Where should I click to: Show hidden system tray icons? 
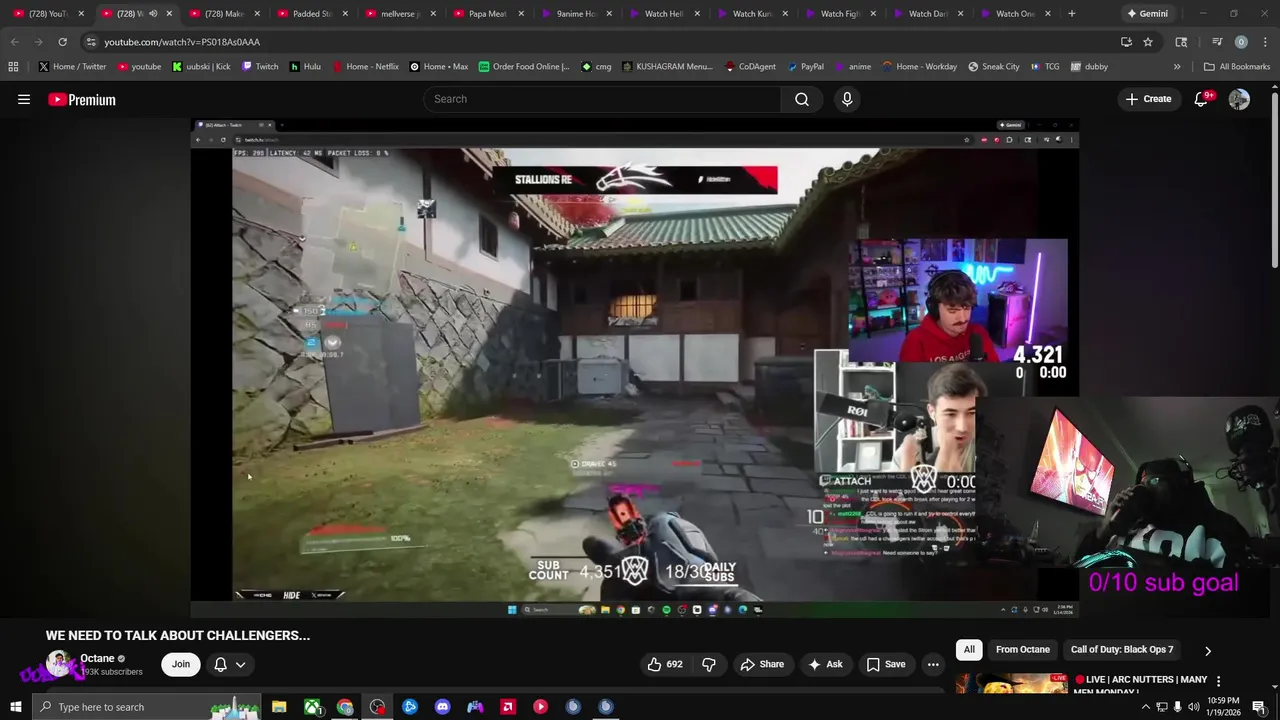(1145, 707)
